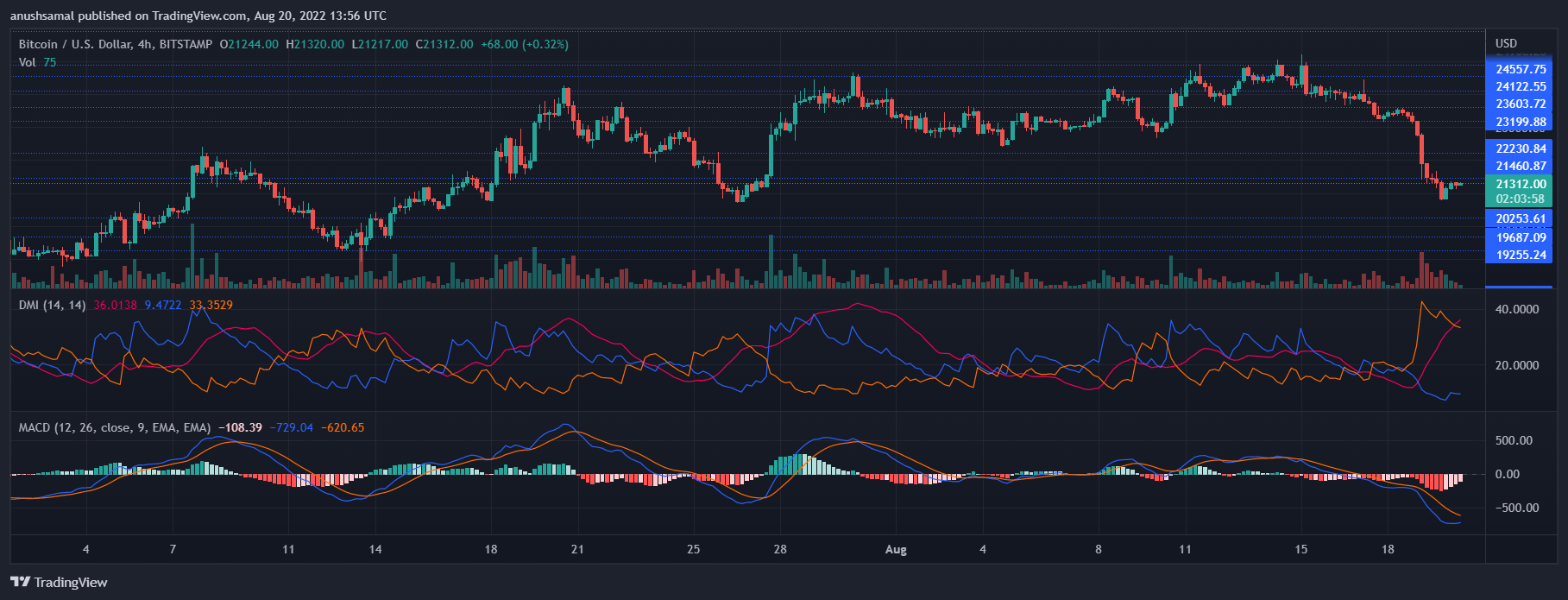Click the Aug label on time axis
This screenshot has width=1568, height=600.
pyautogui.click(x=896, y=549)
